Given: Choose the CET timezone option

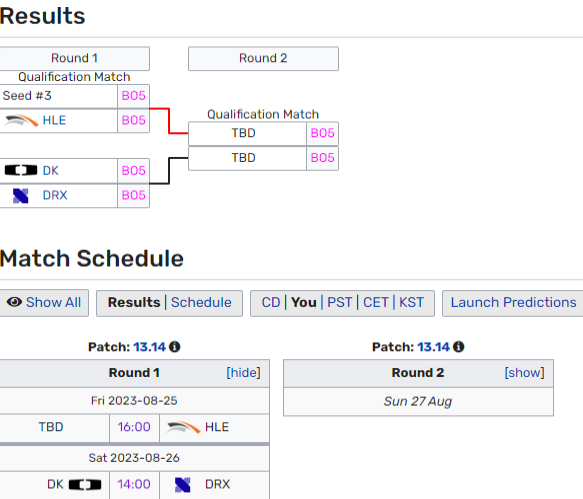Looking at the screenshot, I should click(x=376, y=302).
